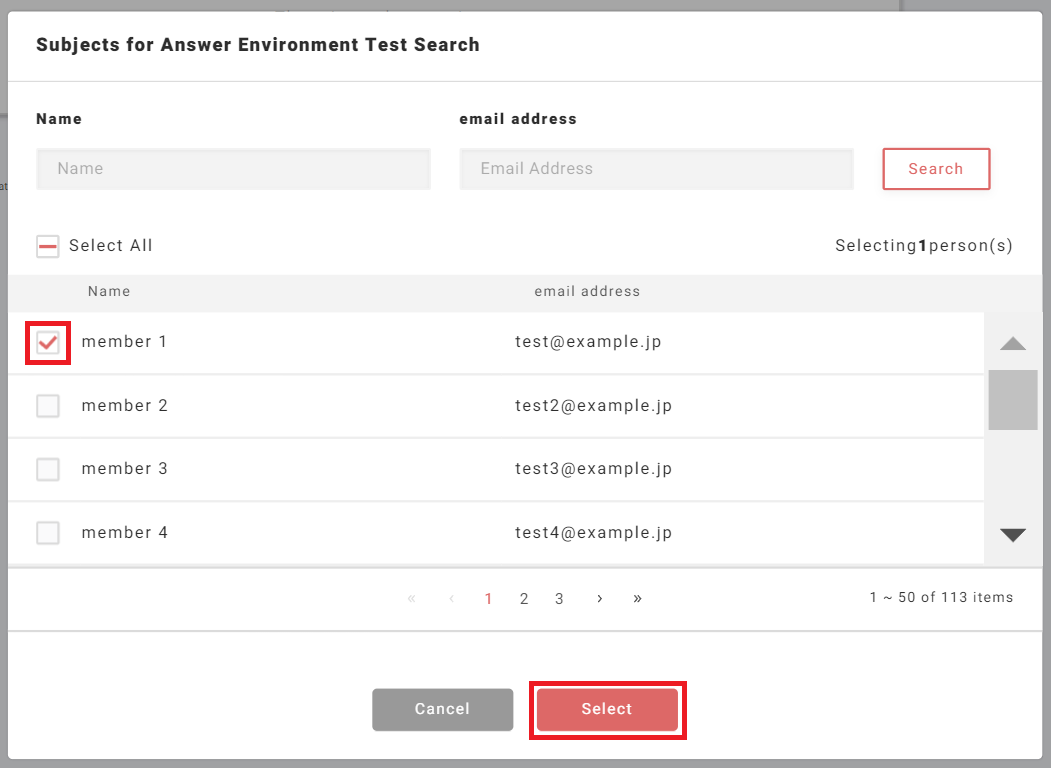Click the member list scrollbar thumb

pos(1013,399)
